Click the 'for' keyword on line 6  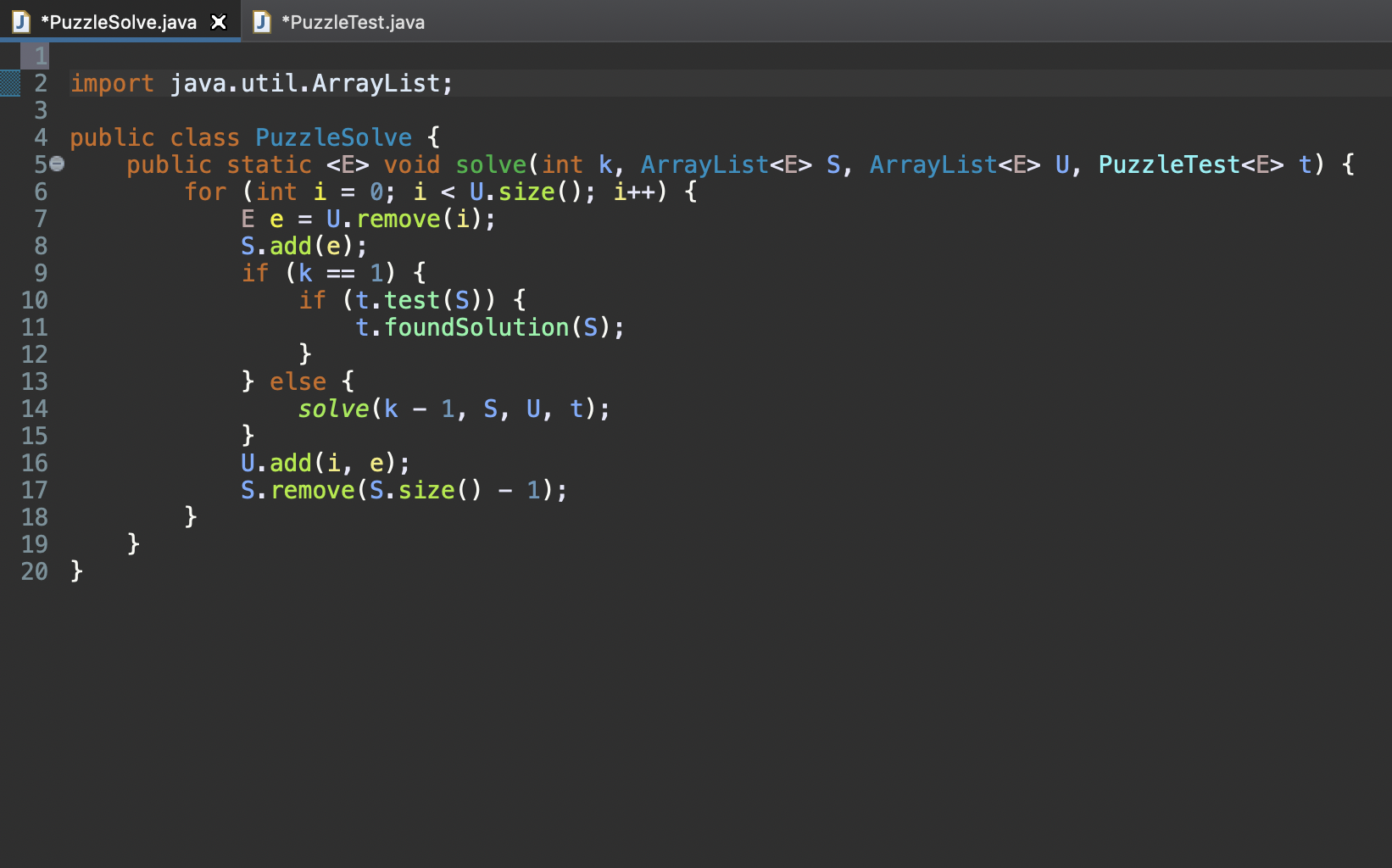(x=205, y=192)
